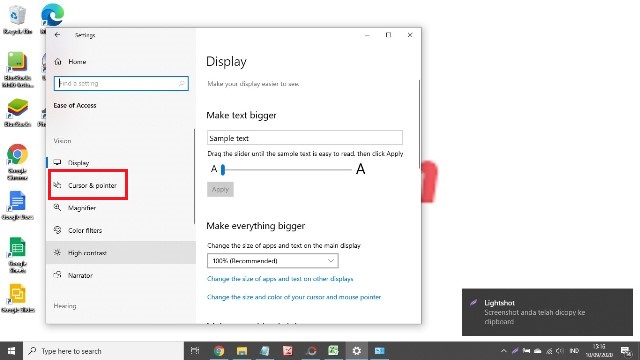Open the blue window app on taskbar

(380, 351)
